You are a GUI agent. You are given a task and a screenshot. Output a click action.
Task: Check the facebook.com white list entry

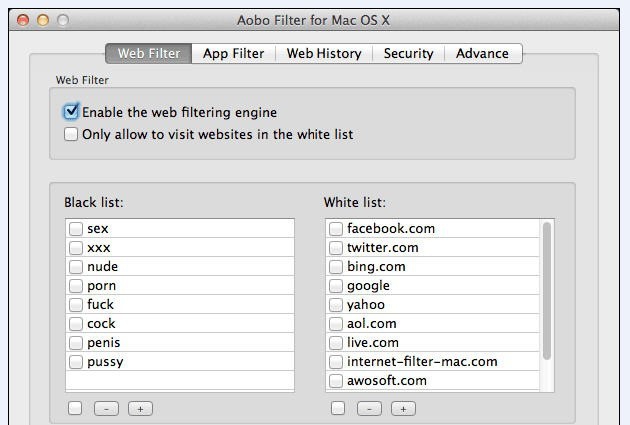coord(336,229)
